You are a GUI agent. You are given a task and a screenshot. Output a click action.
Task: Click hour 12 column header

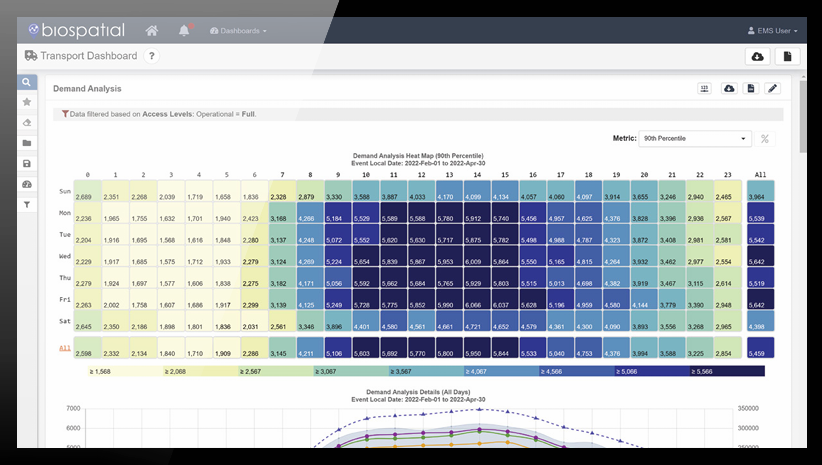coord(421,175)
